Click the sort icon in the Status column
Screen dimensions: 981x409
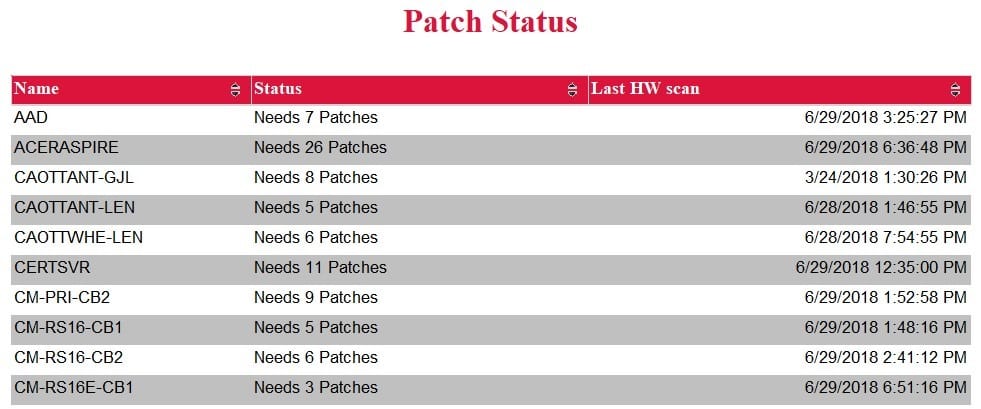[x=572, y=89]
